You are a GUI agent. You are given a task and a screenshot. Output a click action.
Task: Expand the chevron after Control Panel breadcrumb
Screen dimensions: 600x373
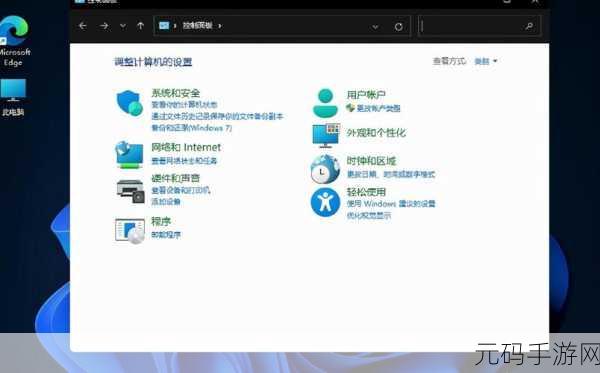click(x=220, y=26)
